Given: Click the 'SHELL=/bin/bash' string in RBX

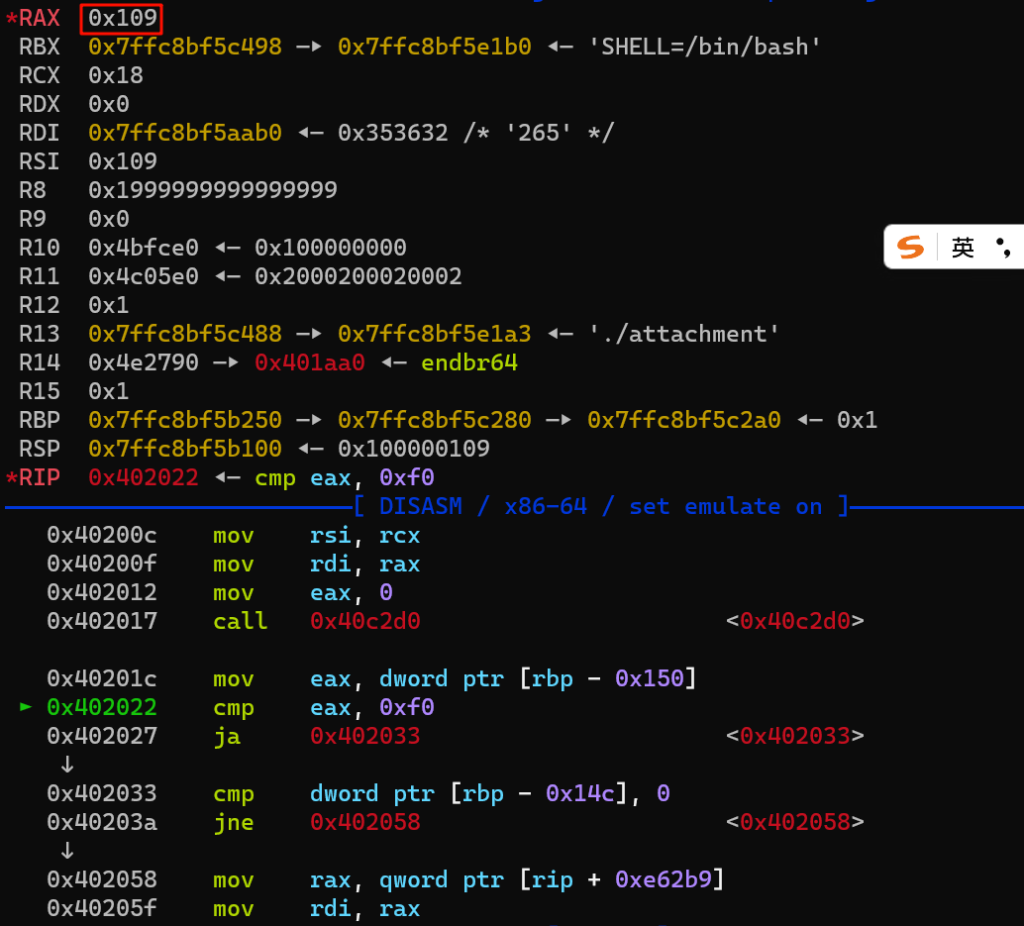Looking at the screenshot, I should [x=711, y=47].
